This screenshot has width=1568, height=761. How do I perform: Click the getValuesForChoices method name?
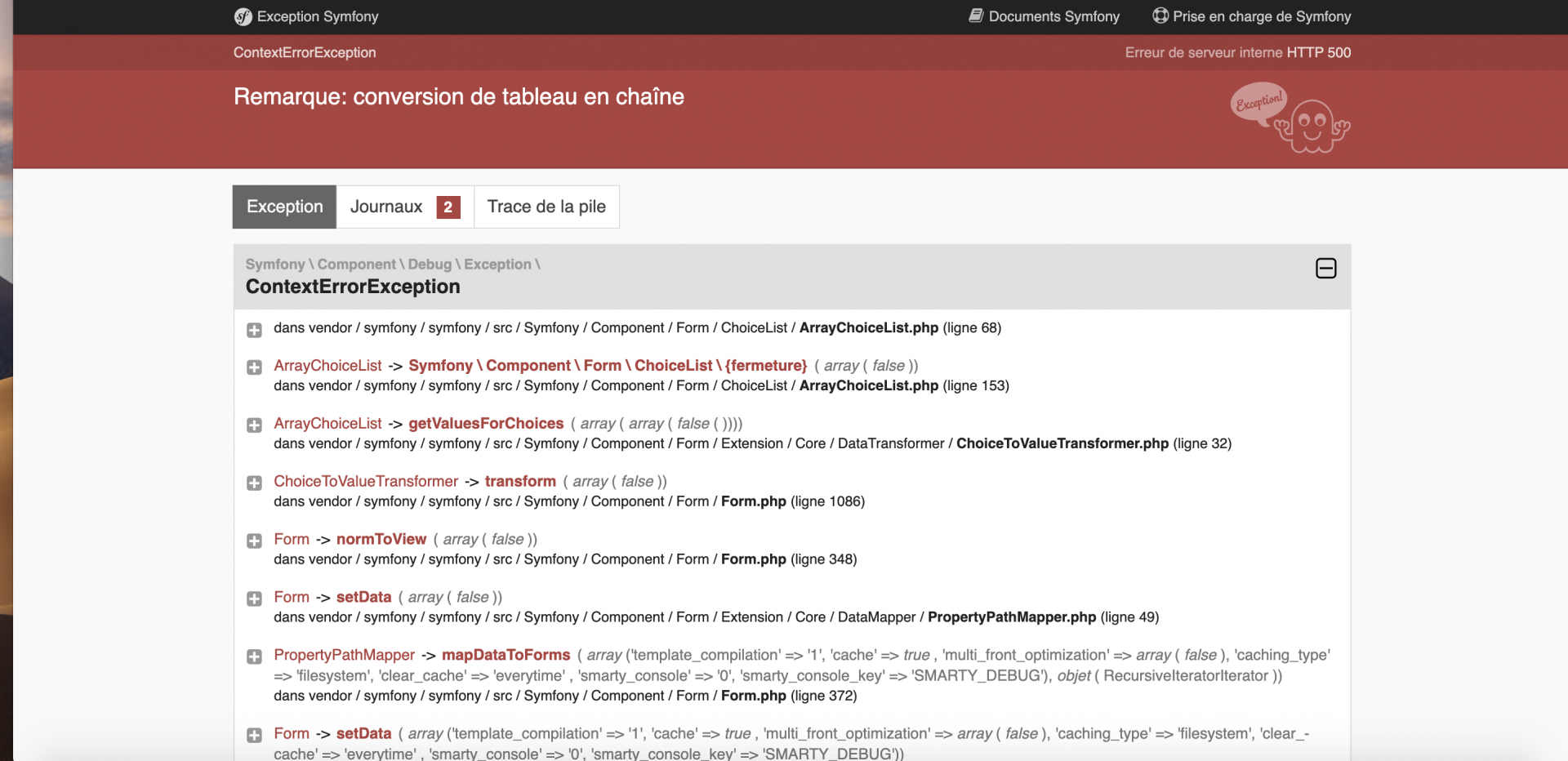[x=486, y=424]
